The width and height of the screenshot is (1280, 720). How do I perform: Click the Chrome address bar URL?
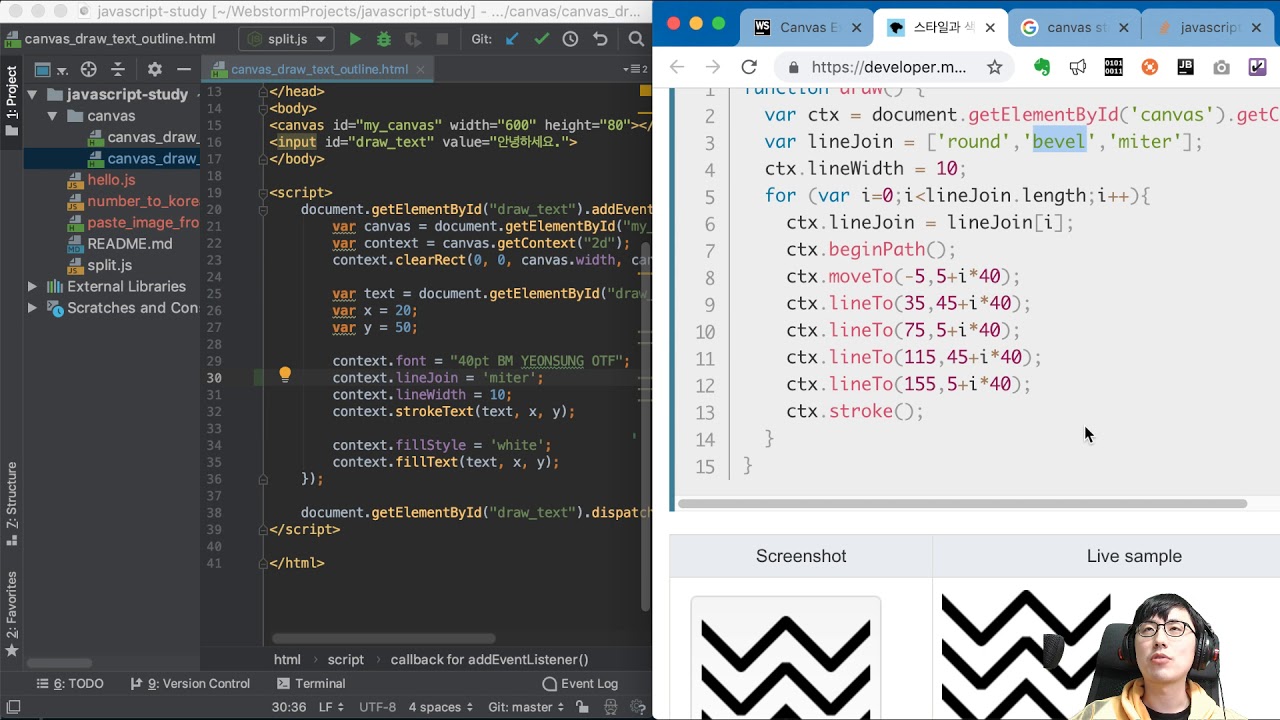(888, 67)
